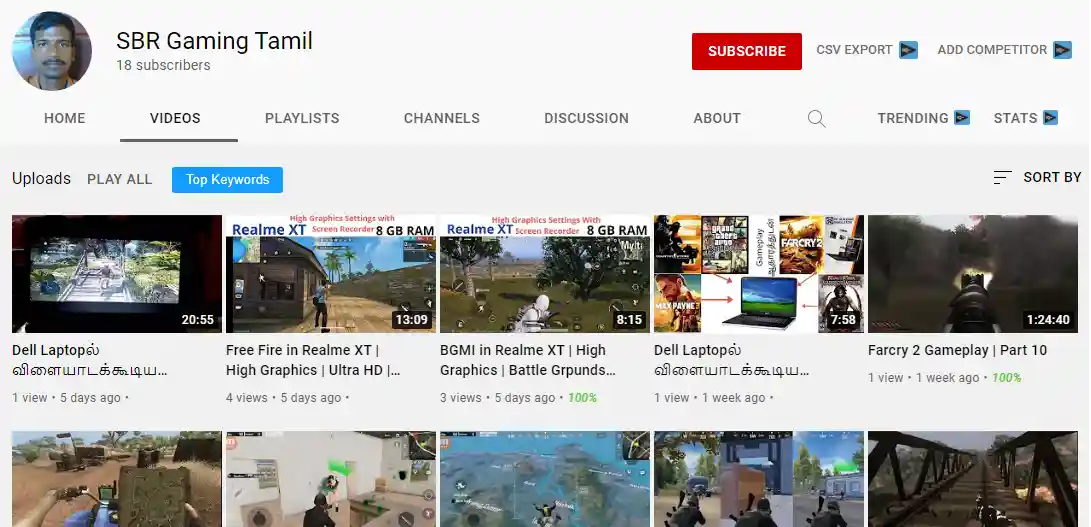
Task: Open the 20:55 Dell Laptop video thumbnail
Action: (x=117, y=274)
